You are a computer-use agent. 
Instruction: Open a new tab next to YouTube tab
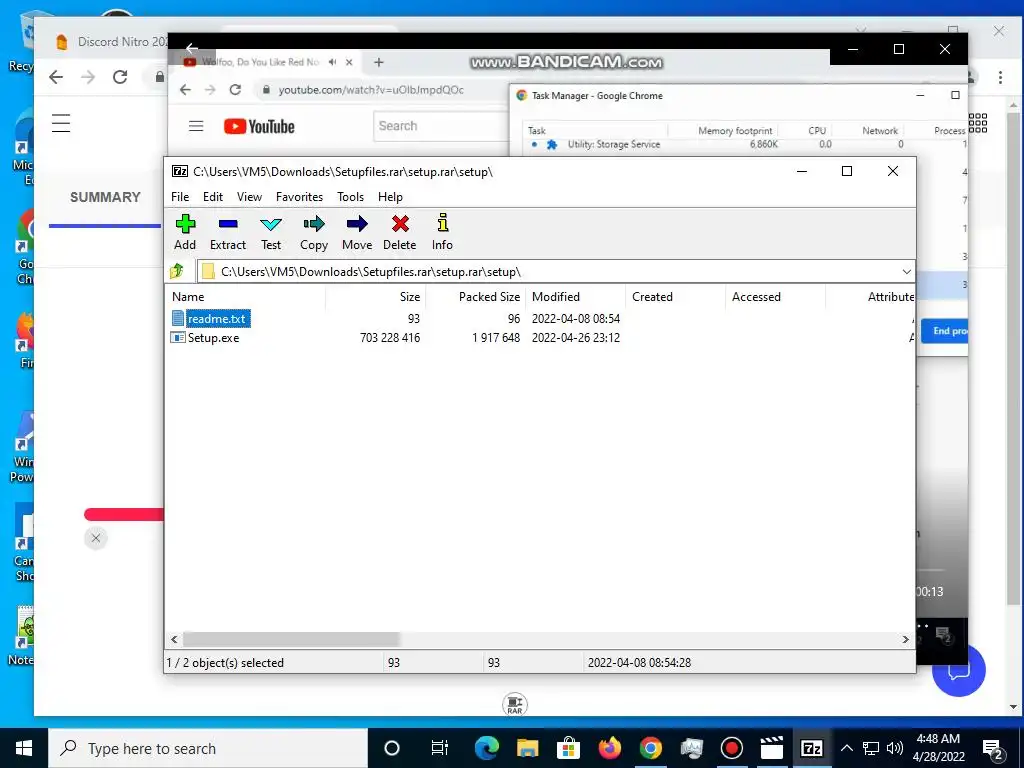(x=379, y=62)
